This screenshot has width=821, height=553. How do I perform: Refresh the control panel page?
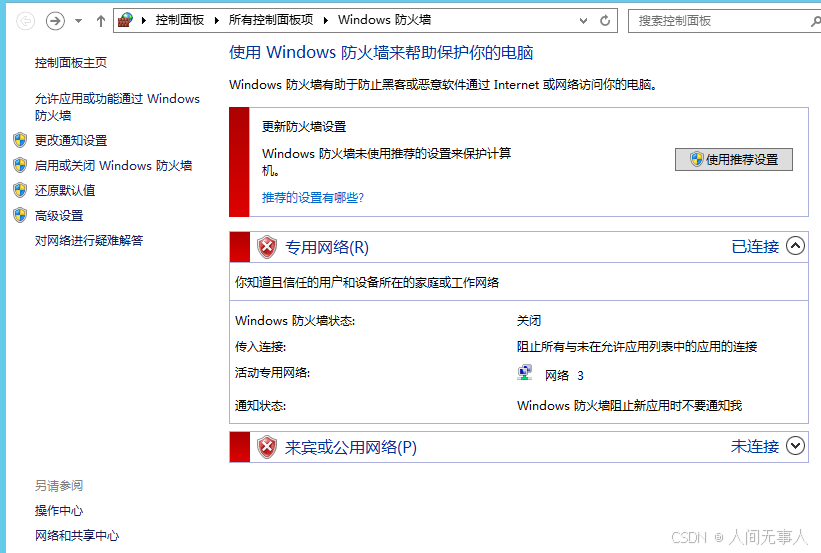(605, 21)
